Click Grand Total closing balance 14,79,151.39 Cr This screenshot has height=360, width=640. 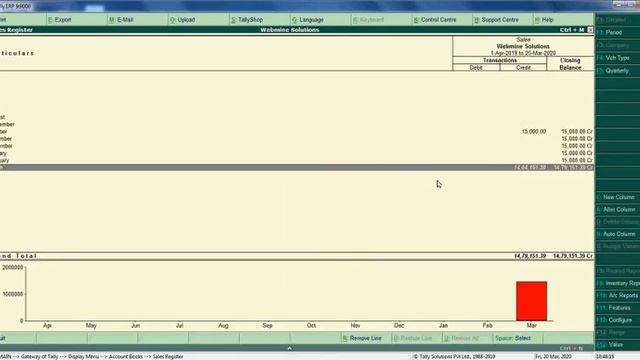tap(573, 256)
